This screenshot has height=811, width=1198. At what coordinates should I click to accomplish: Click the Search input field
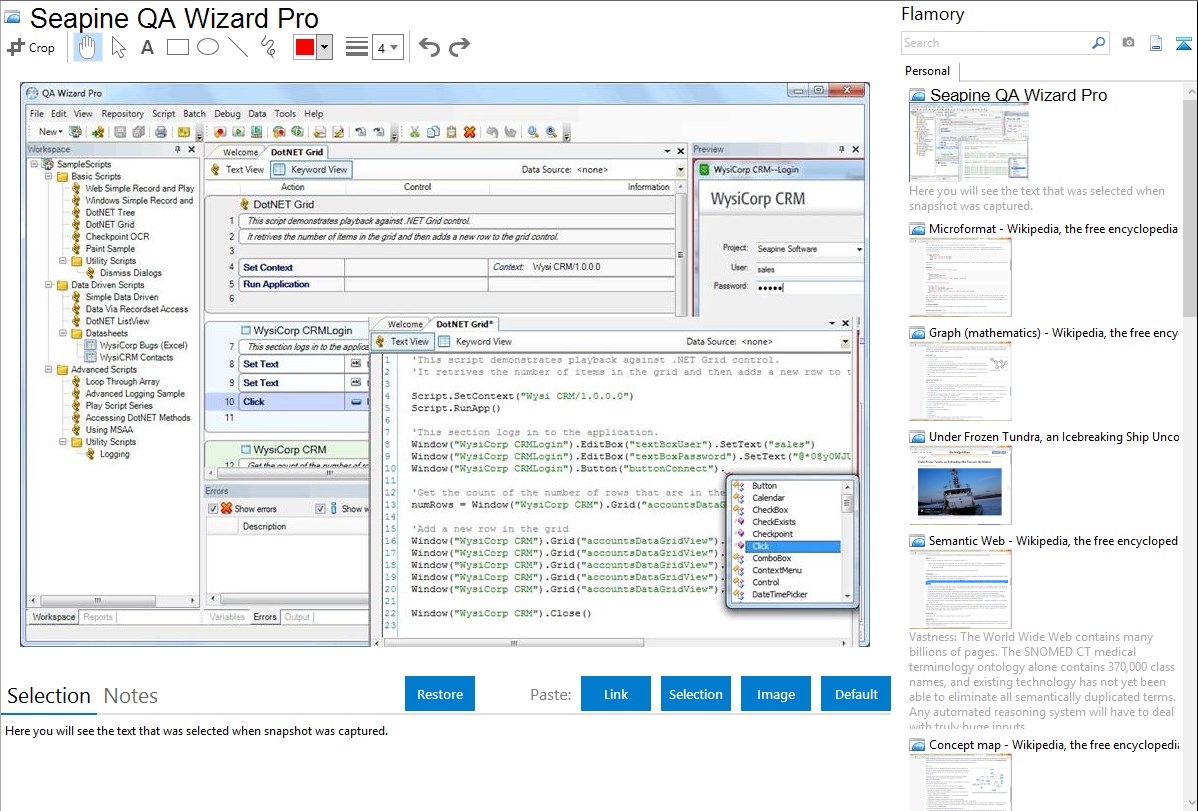point(995,43)
